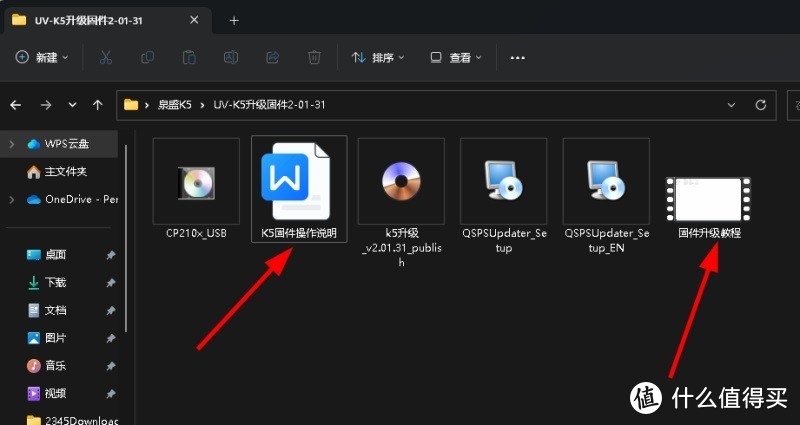Click the cut scissors icon in toolbar
The width and height of the screenshot is (800, 425).
[105, 58]
